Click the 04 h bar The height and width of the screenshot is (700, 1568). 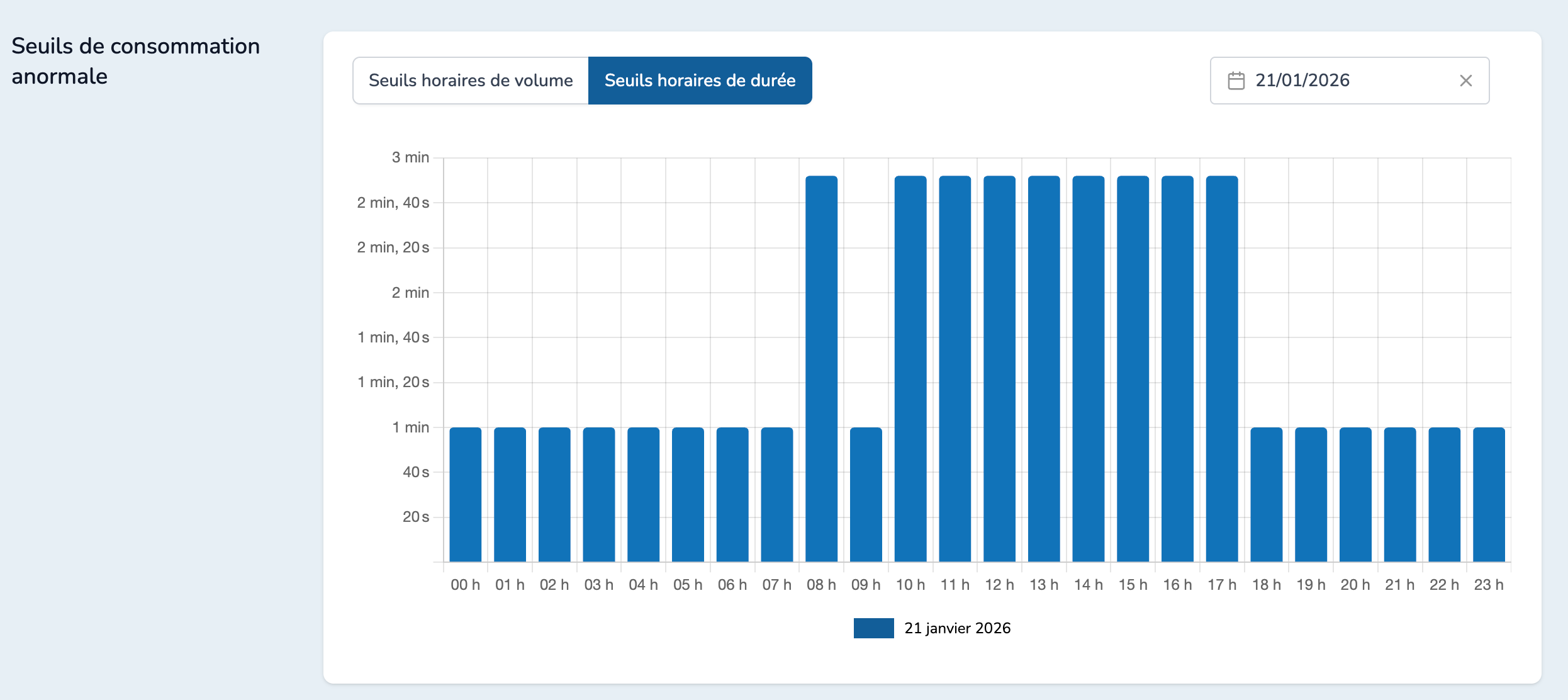643,494
